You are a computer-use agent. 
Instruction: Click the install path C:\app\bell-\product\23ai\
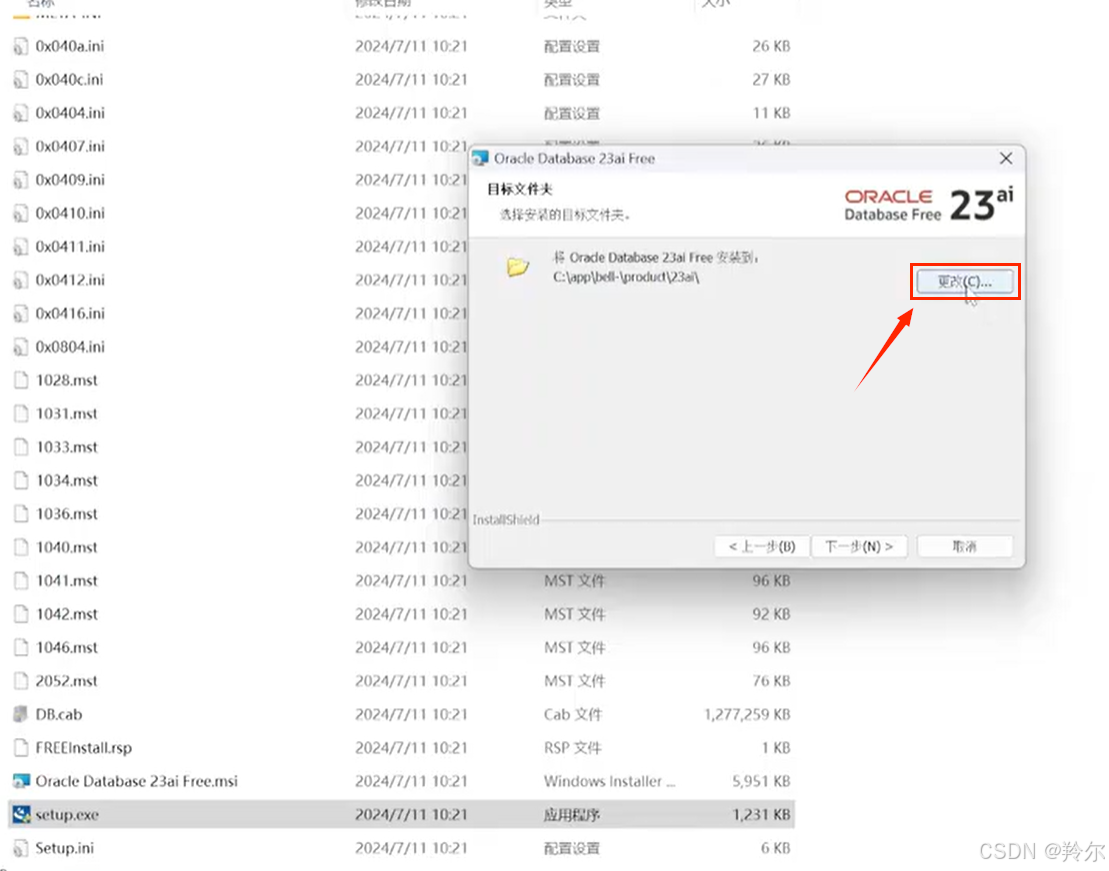click(626, 277)
